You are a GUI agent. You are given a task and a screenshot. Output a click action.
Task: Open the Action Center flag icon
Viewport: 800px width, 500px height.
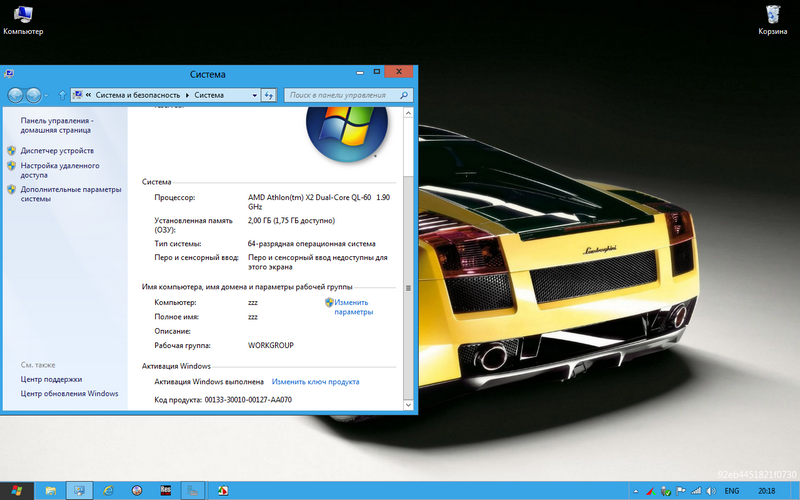(681, 491)
